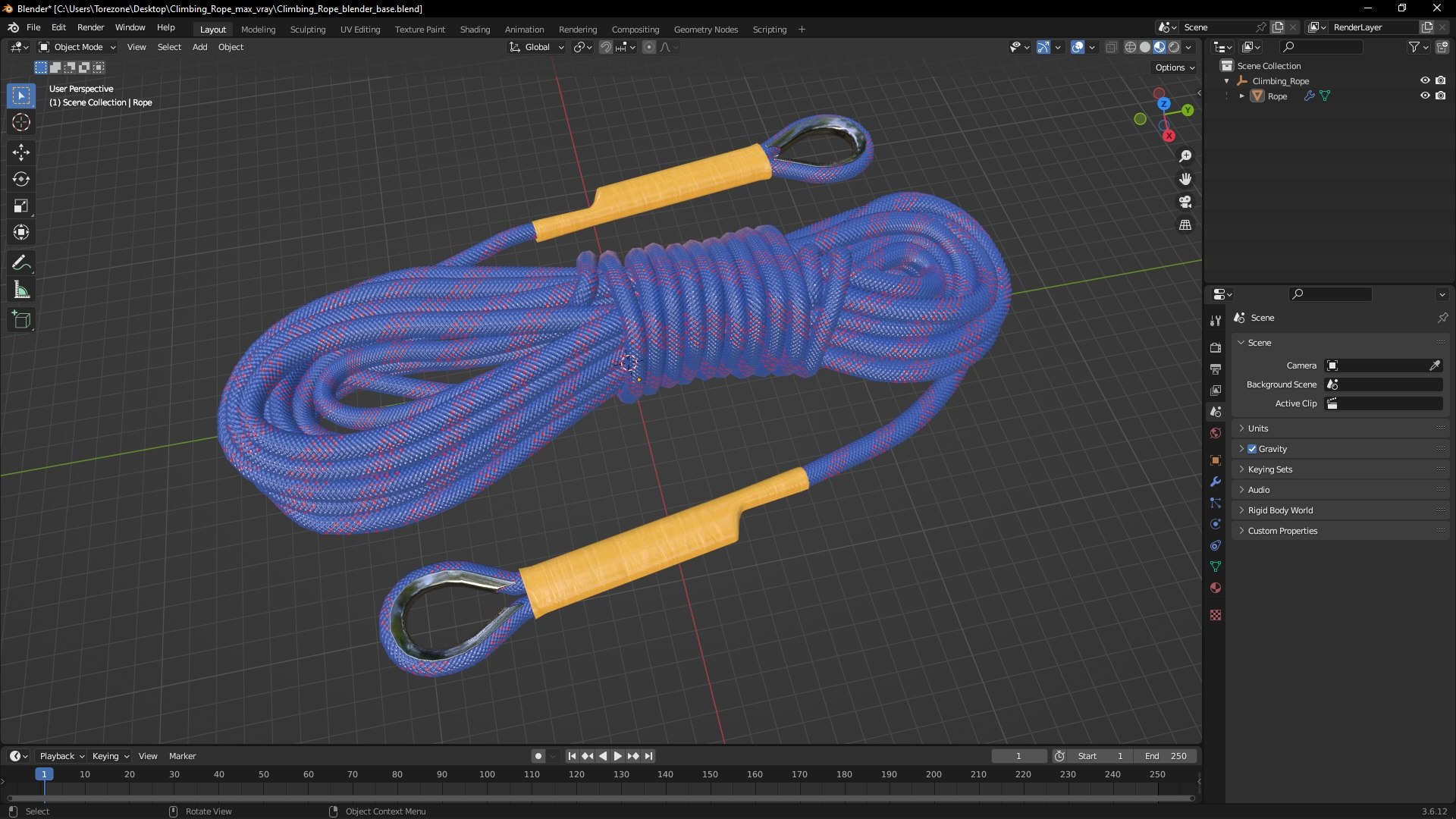The width and height of the screenshot is (1456, 819).
Task: Open the Particles properties tab
Action: [1216, 503]
